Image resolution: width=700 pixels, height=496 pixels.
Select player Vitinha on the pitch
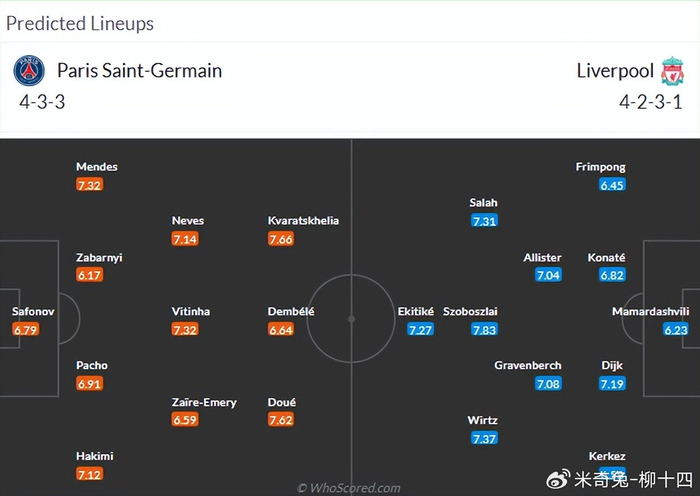pos(191,312)
